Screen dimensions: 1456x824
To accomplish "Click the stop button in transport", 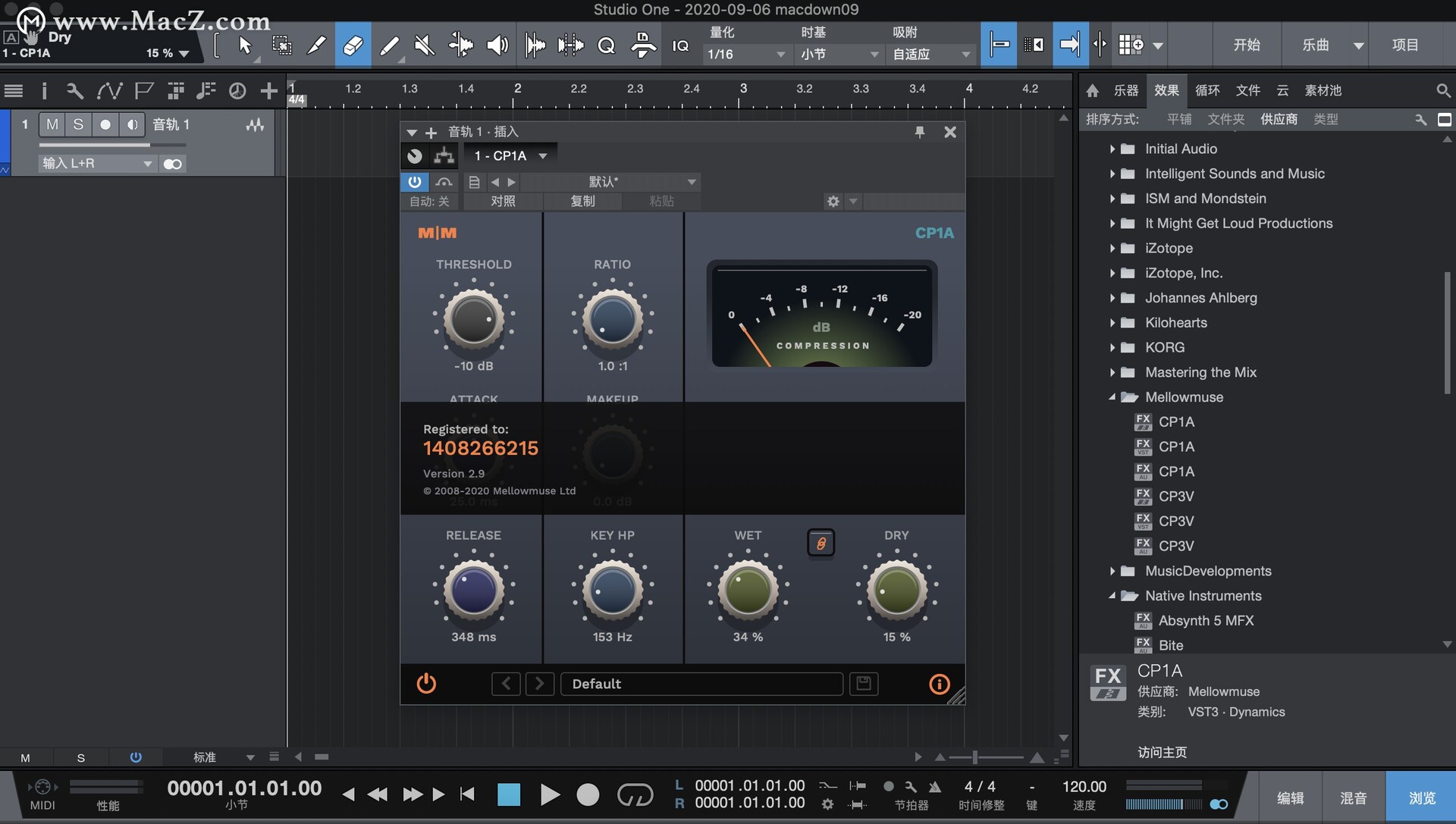I will click(x=509, y=794).
